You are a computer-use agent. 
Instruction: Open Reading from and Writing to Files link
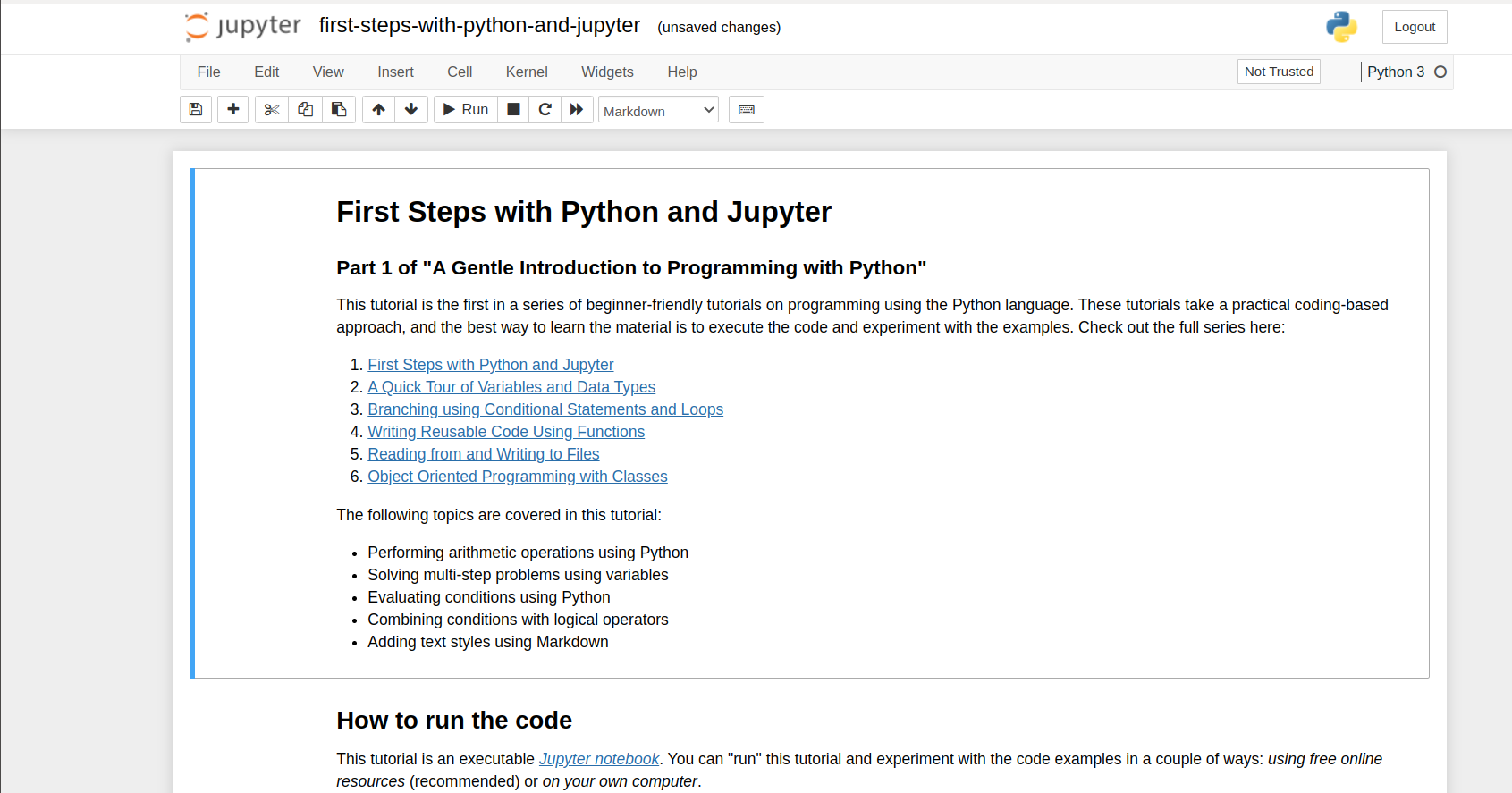pos(484,454)
